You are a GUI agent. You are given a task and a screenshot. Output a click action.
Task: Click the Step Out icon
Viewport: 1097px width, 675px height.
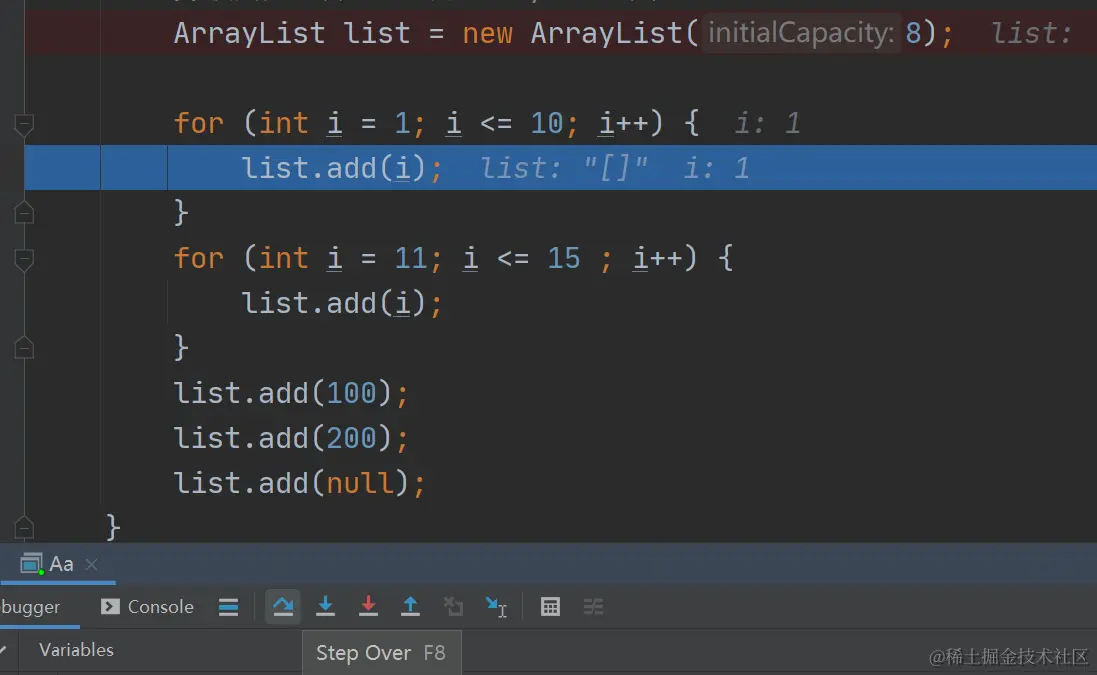(x=411, y=606)
